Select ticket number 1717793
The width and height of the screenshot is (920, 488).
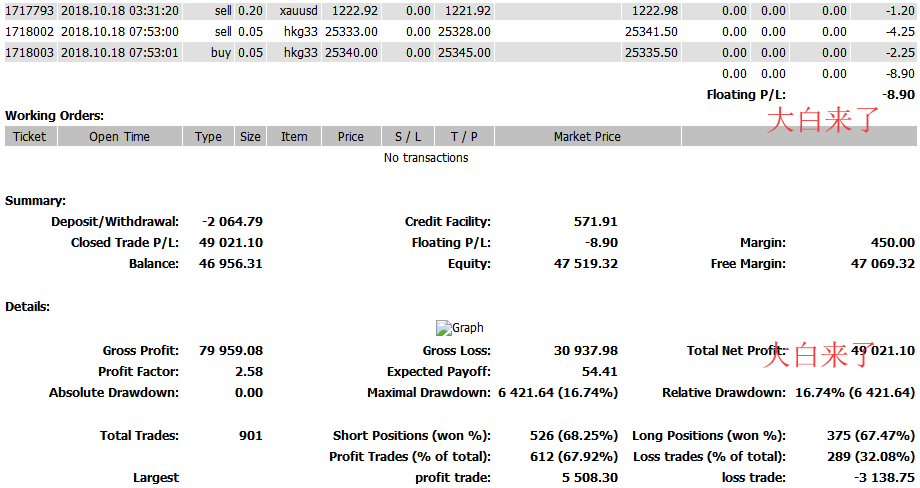point(30,11)
